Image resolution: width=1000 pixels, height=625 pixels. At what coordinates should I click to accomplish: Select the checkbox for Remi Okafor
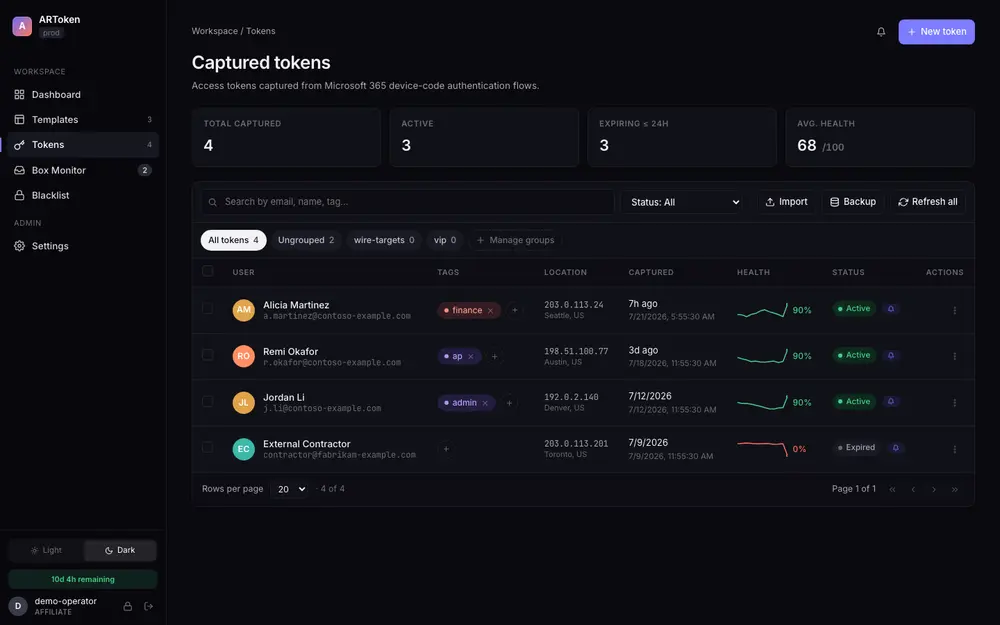point(207,355)
